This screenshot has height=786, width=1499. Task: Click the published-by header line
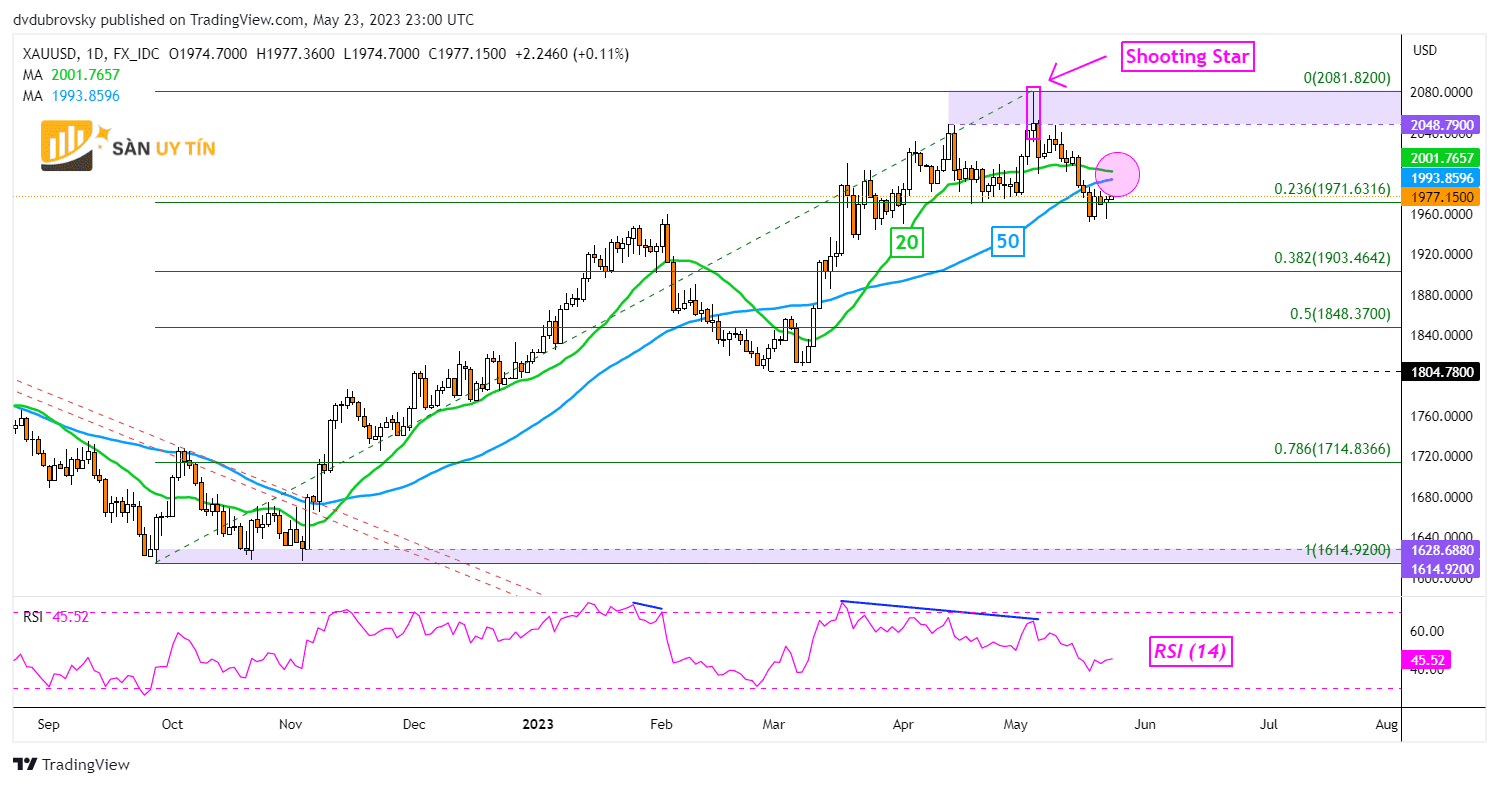coord(244,19)
